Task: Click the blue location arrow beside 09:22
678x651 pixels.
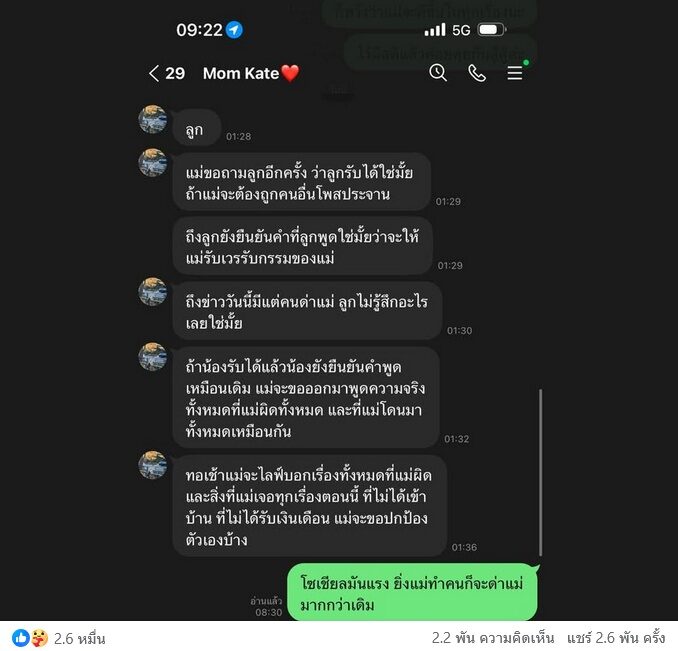Action: [x=234, y=30]
